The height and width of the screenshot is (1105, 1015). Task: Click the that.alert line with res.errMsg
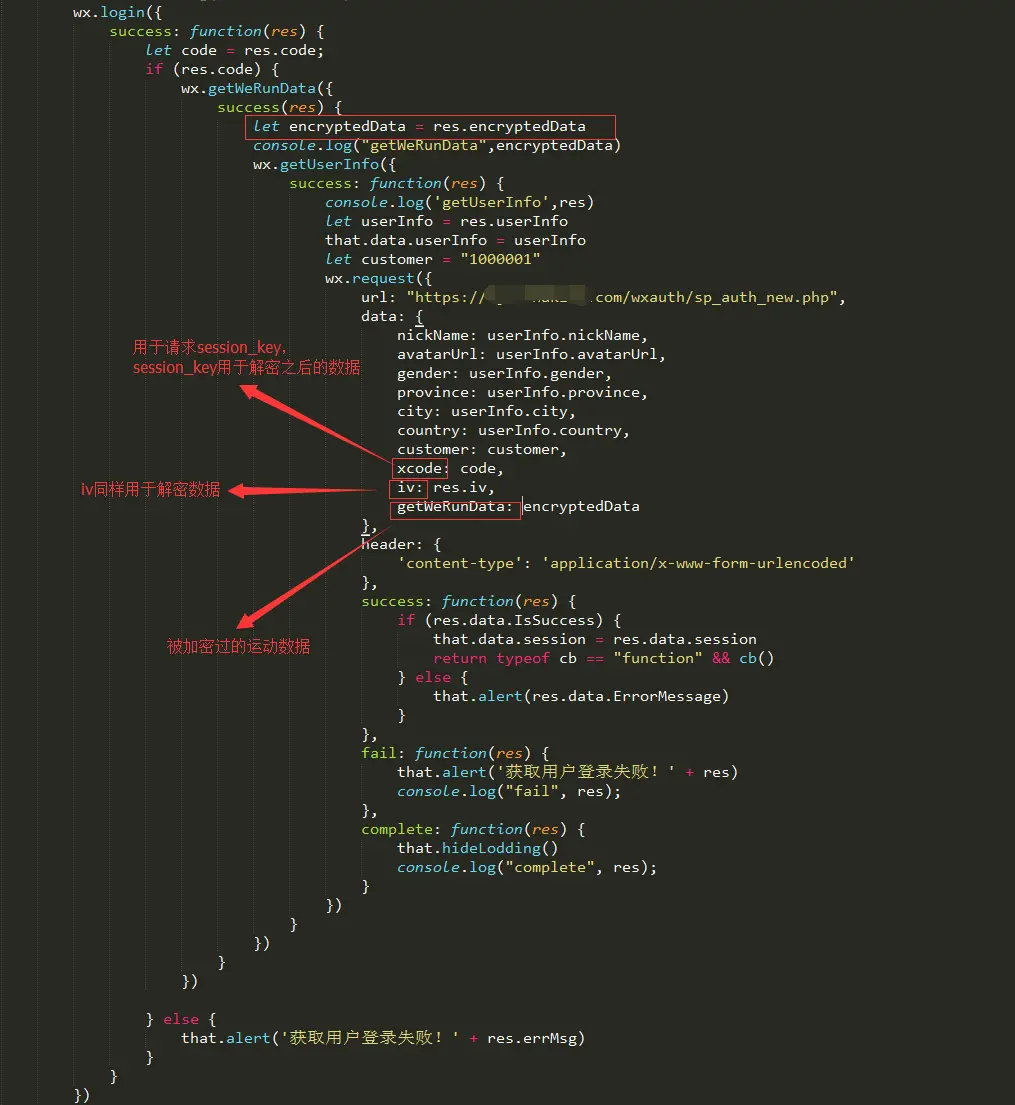click(382, 1038)
